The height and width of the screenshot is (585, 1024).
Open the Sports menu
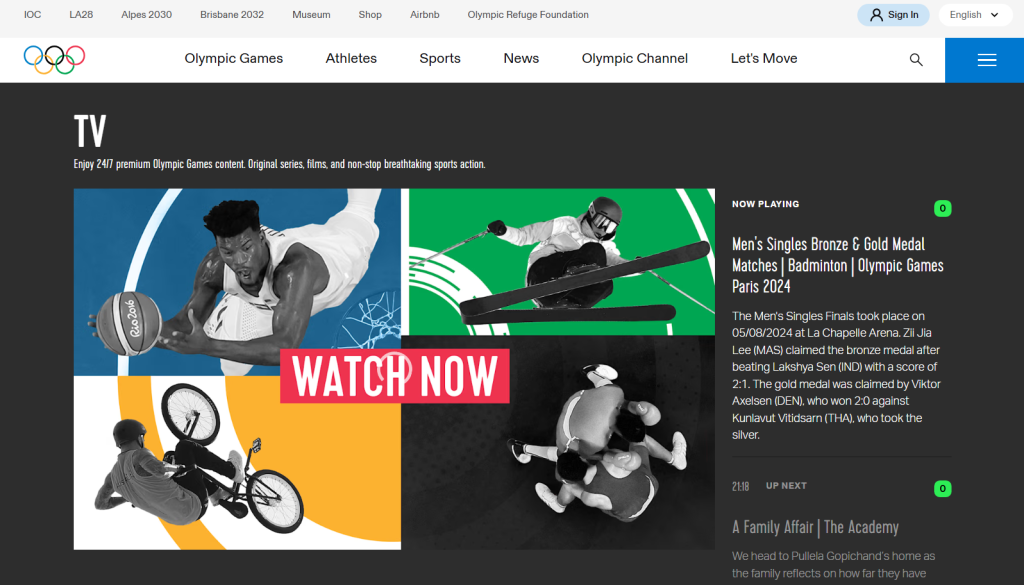440,58
